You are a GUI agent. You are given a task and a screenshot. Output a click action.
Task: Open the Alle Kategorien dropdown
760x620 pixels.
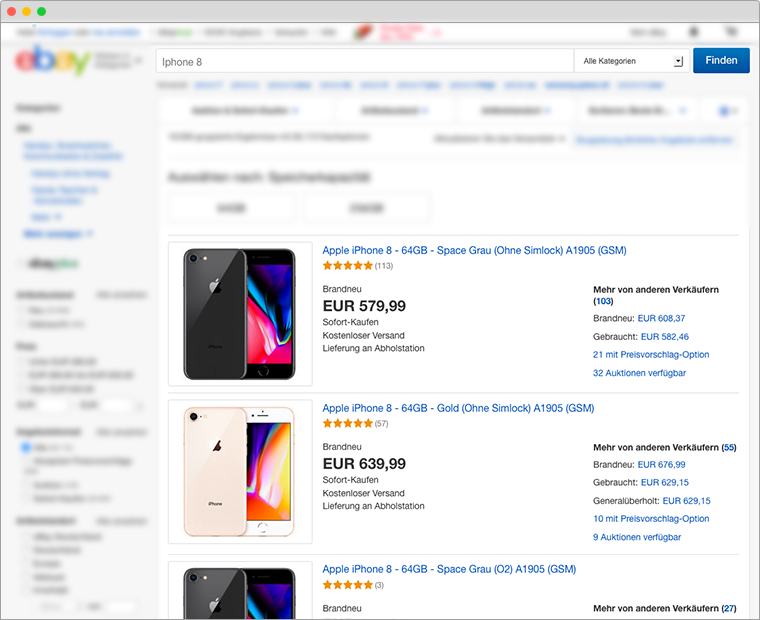click(x=630, y=61)
